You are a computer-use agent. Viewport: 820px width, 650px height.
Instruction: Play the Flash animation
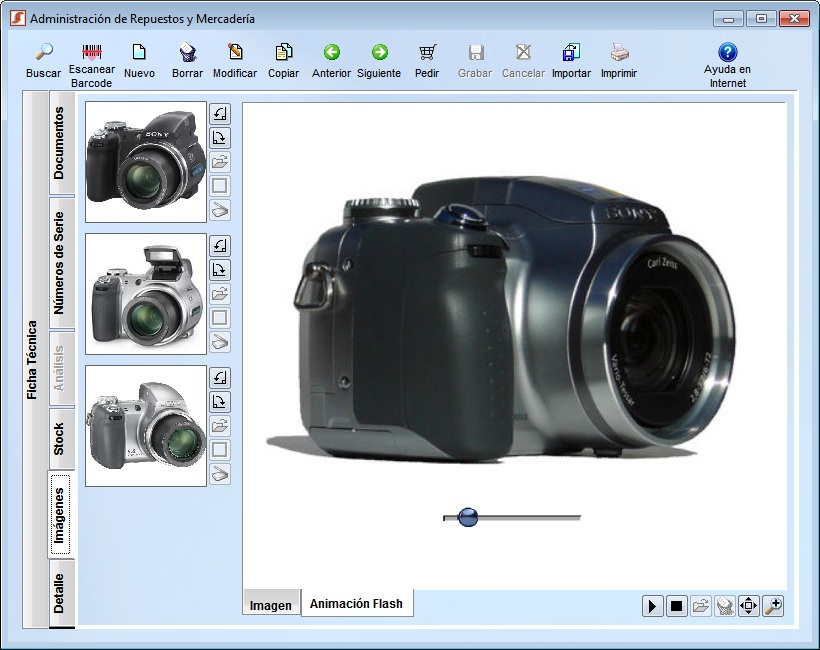coord(652,606)
